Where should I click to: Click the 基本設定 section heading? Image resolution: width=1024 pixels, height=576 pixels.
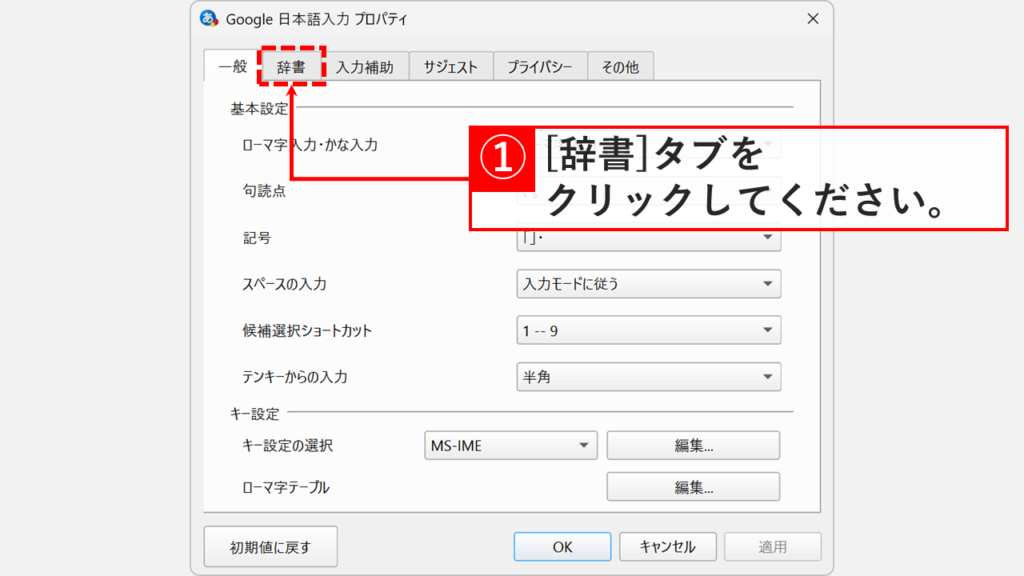pyautogui.click(x=259, y=108)
